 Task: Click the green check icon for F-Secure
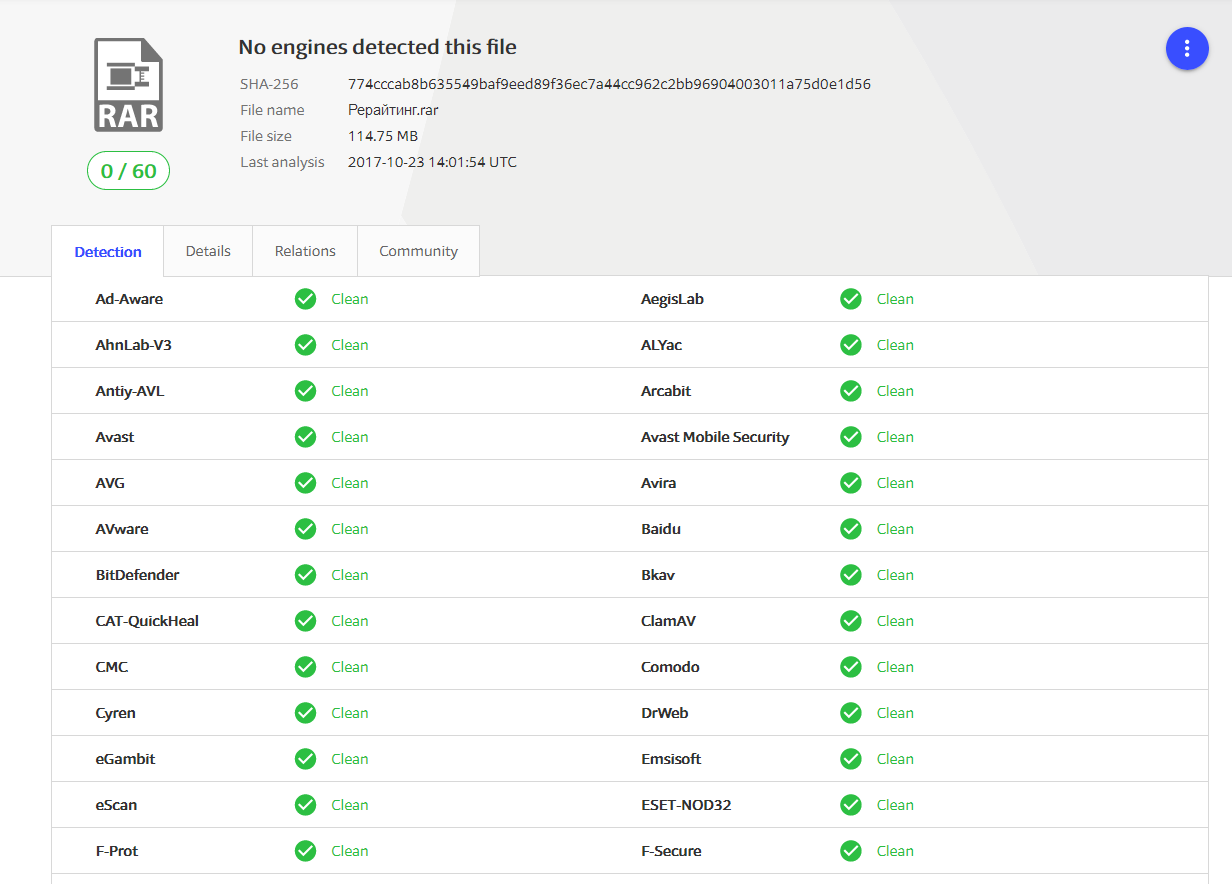point(851,851)
